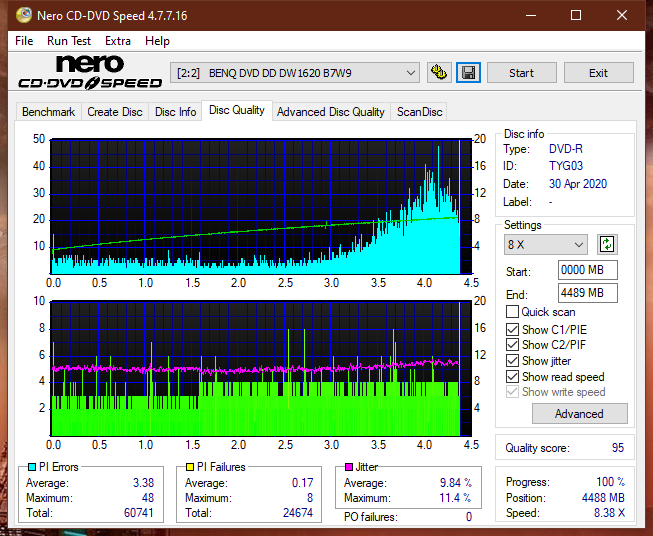Screen dimensions: 653x536
Task: Click the disc ID text TYG03
Action: [x=566, y=166]
